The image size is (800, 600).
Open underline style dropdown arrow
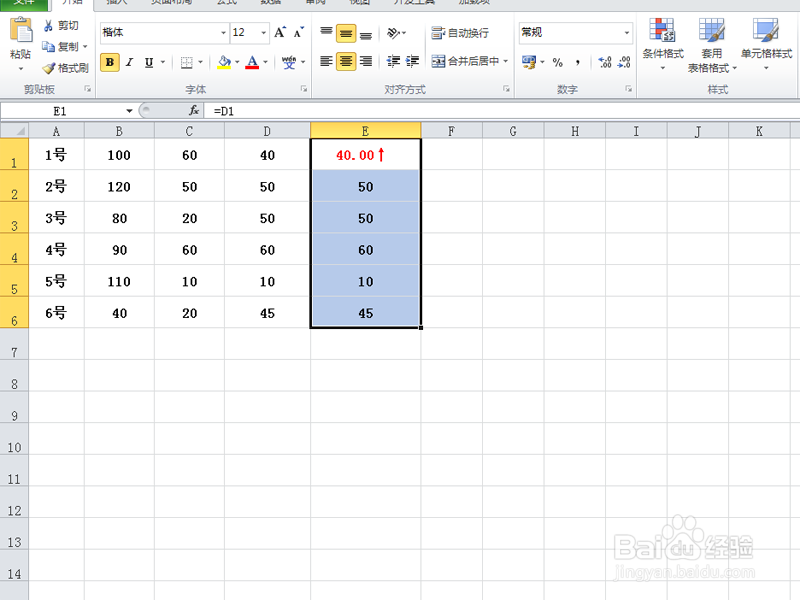pos(163,62)
